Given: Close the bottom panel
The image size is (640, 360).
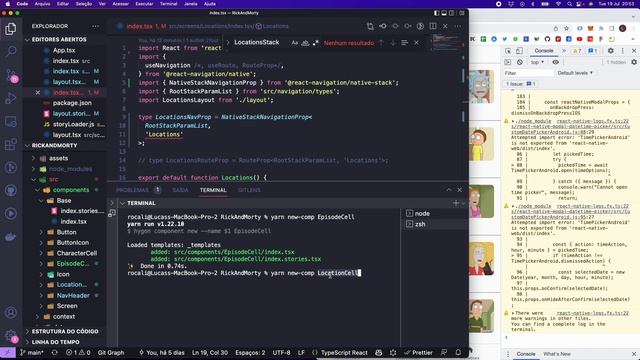Looking at the screenshot, I should point(460,190).
